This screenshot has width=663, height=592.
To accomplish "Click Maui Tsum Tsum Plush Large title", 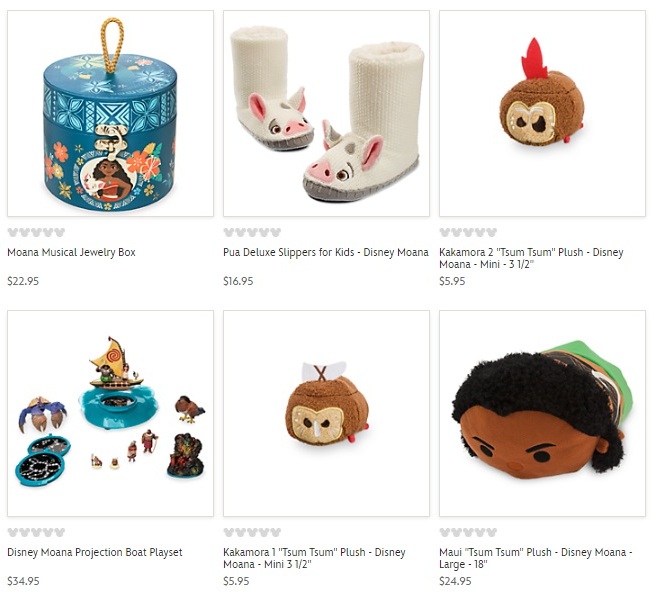I will coord(536,558).
